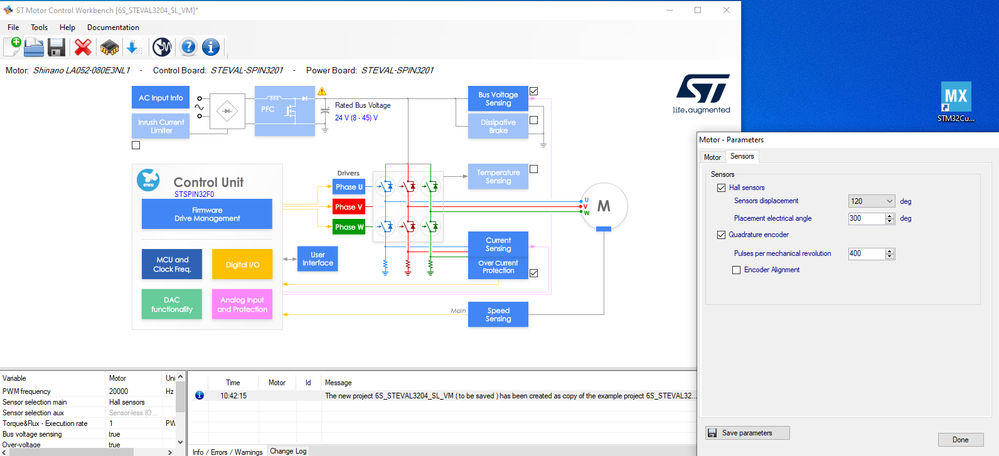Enable the Encoder Alignment checkbox
This screenshot has height=456, width=999.
pos(737,270)
